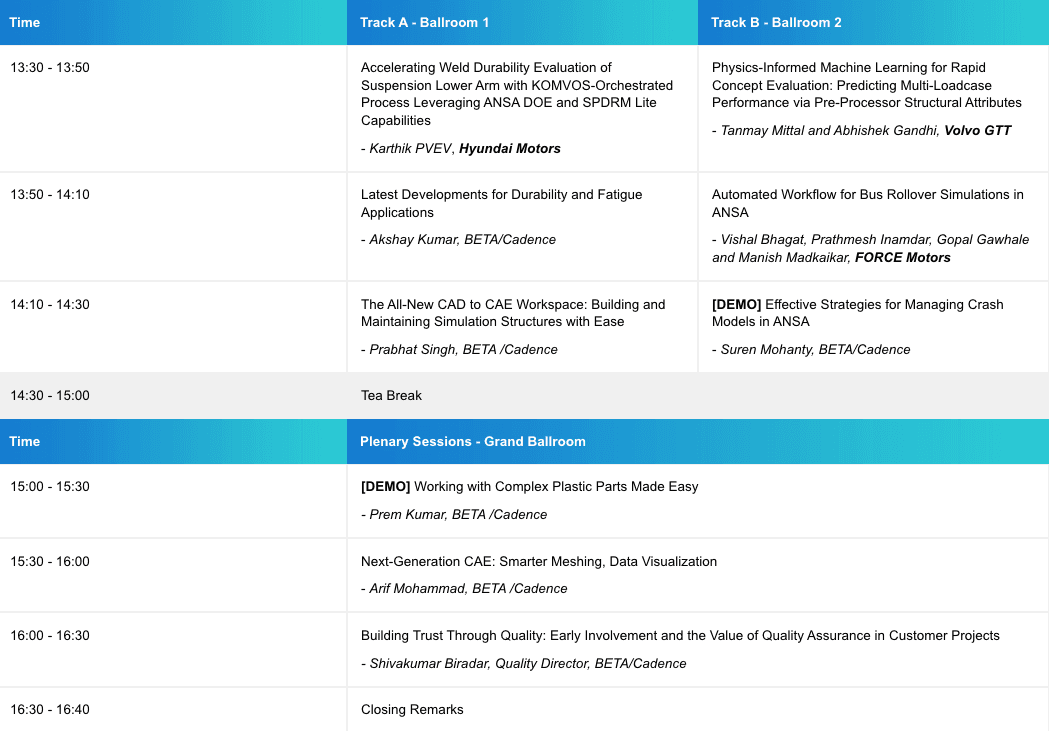Click Working with Complex Plastic Parts Made Easy
The width and height of the screenshot is (1049, 731).
[x=529, y=486]
